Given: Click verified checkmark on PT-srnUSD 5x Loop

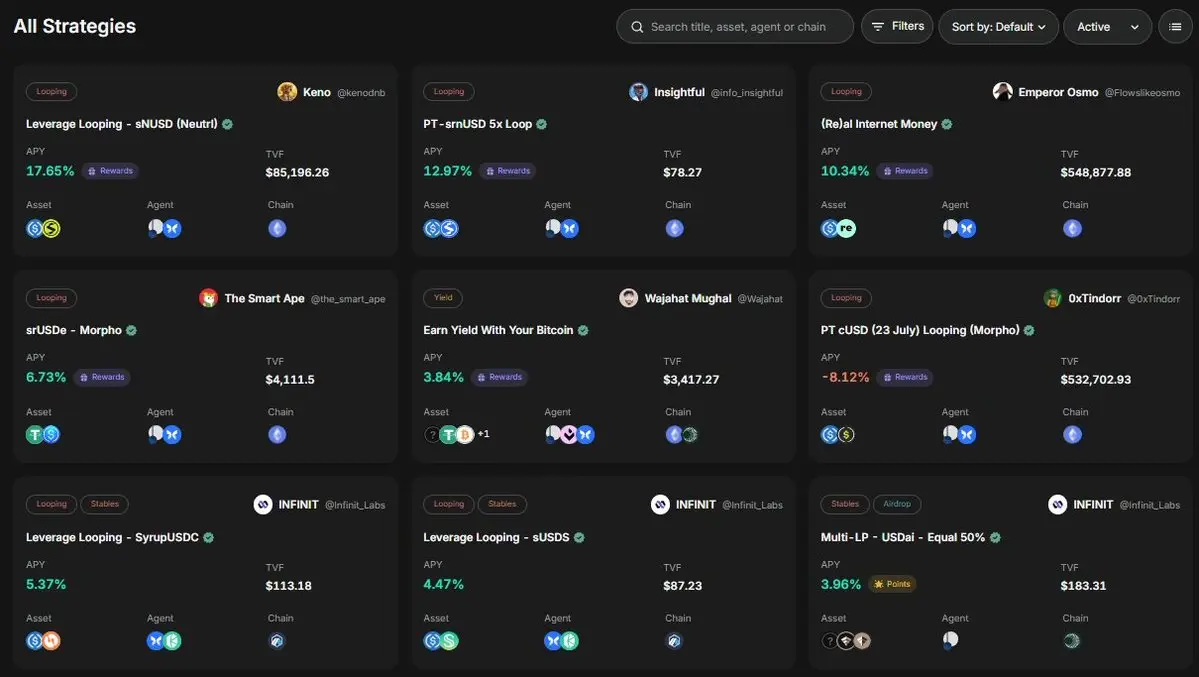Looking at the screenshot, I should [x=541, y=124].
